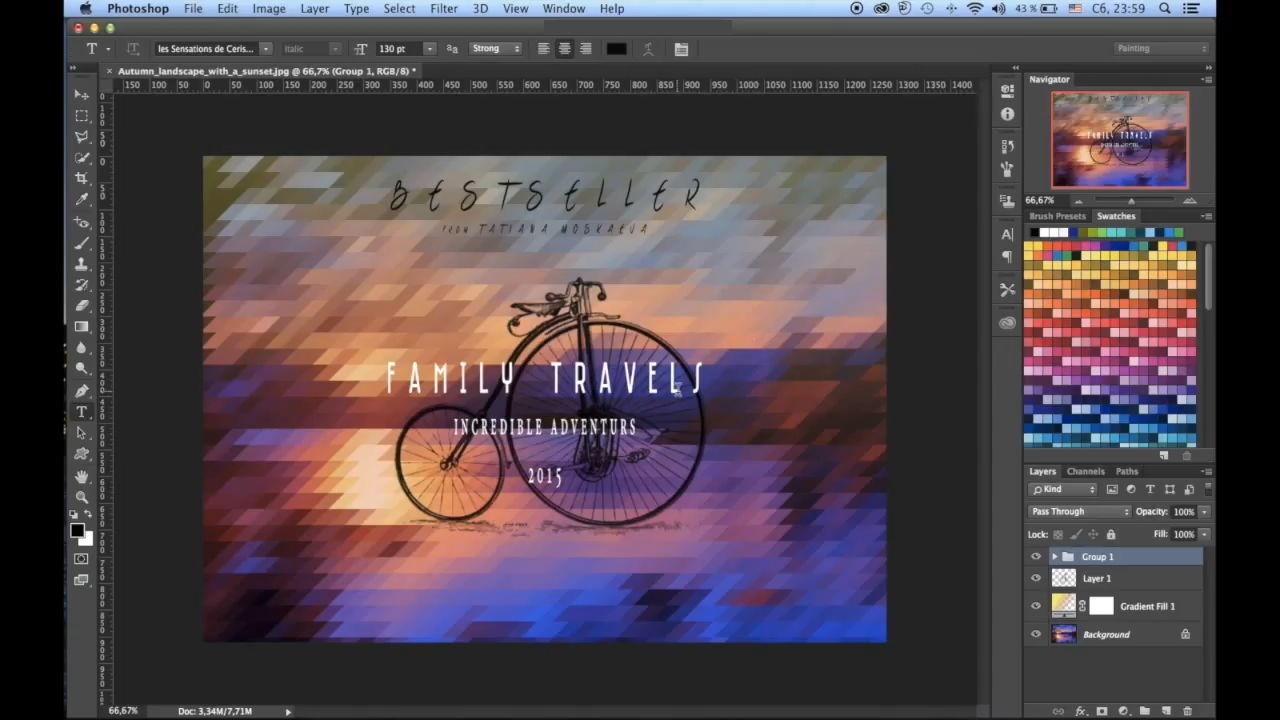The image size is (1280, 720).
Task: Center-align the text
Action: pyautogui.click(x=564, y=49)
